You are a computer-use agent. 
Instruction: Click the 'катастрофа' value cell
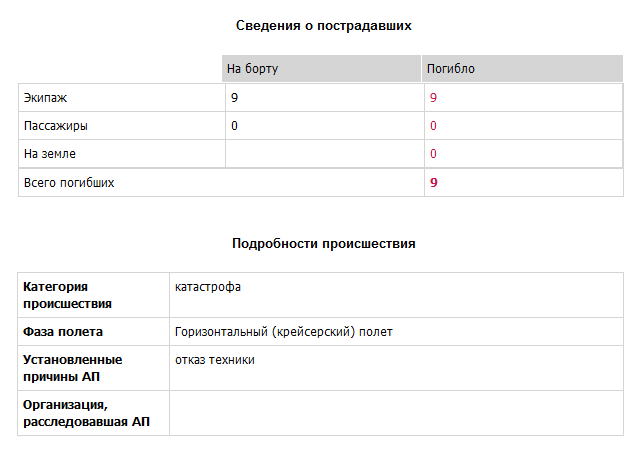point(396,295)
